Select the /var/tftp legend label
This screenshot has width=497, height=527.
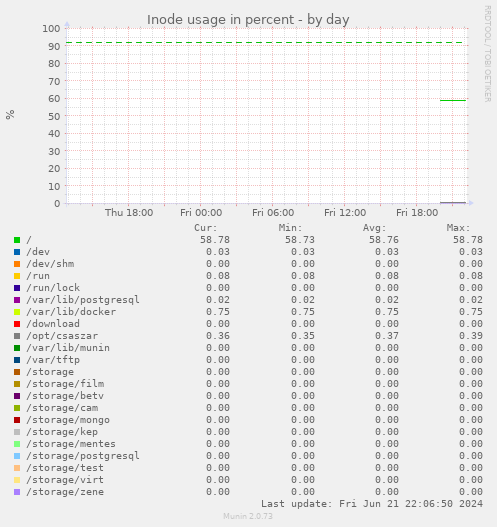[53, 360]
